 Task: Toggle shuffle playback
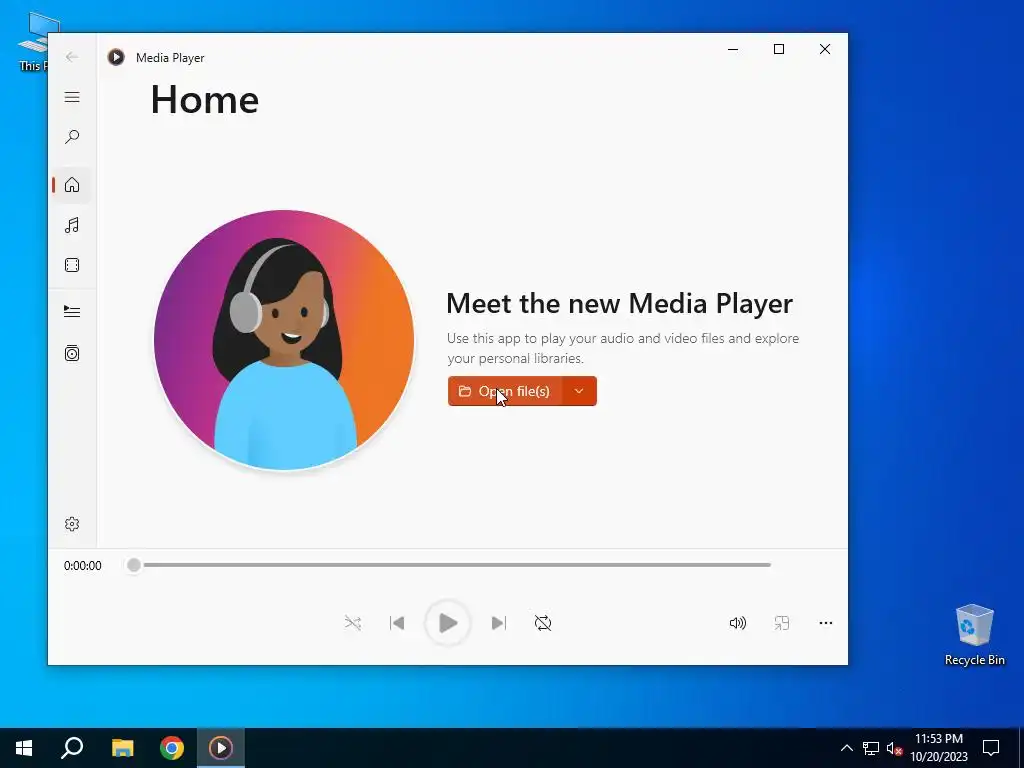[353, 623]
